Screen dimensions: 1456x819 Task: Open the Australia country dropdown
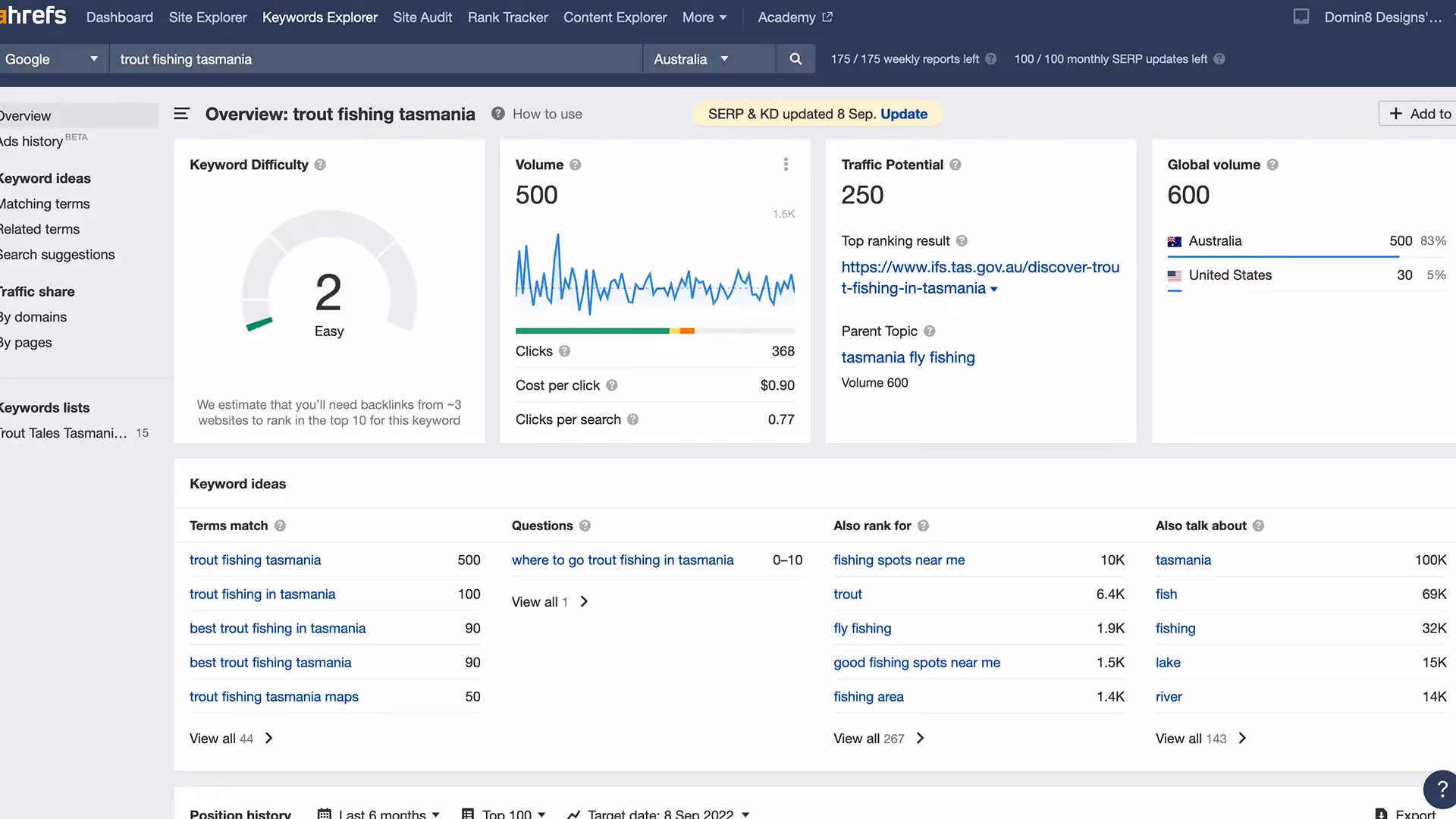point(709,59)
